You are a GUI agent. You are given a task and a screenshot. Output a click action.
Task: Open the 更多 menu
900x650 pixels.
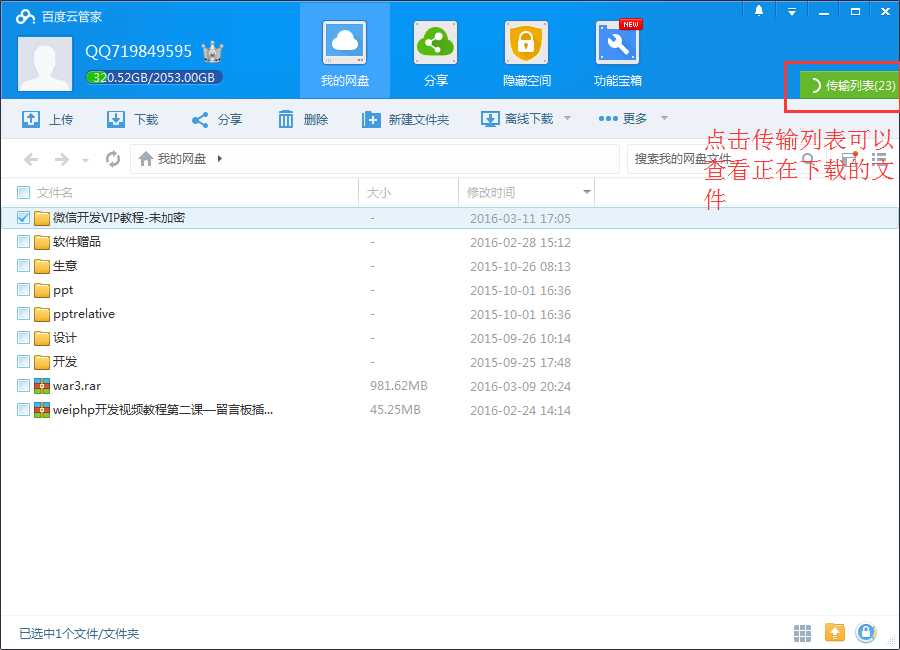tap(623, 118)
